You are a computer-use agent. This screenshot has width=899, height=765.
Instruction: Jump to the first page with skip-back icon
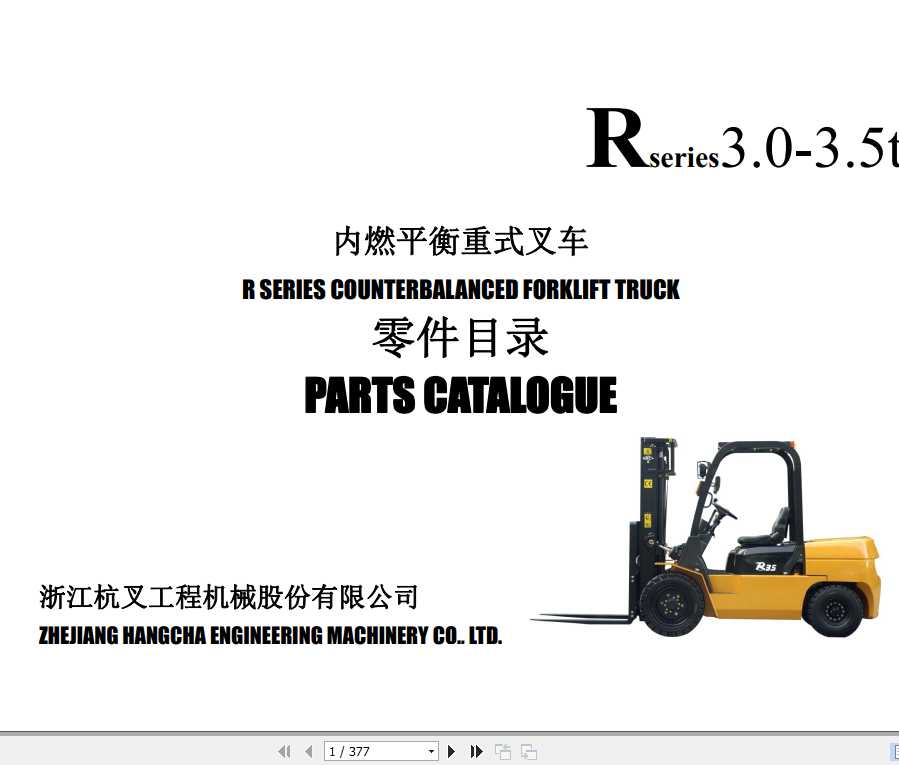click(x=284, y=751)
